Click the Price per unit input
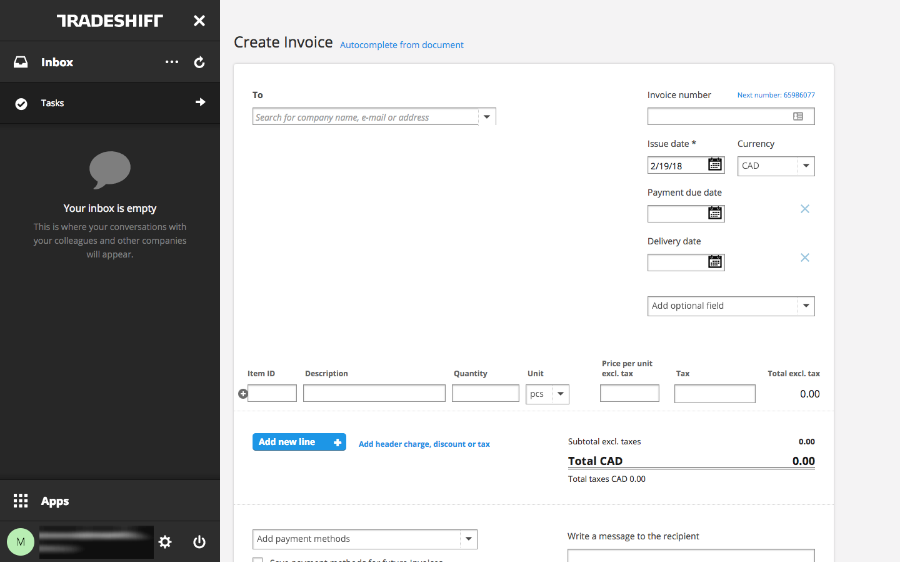Image resolution: width=900 pixels, height=562 pixels. coord(630,393)
